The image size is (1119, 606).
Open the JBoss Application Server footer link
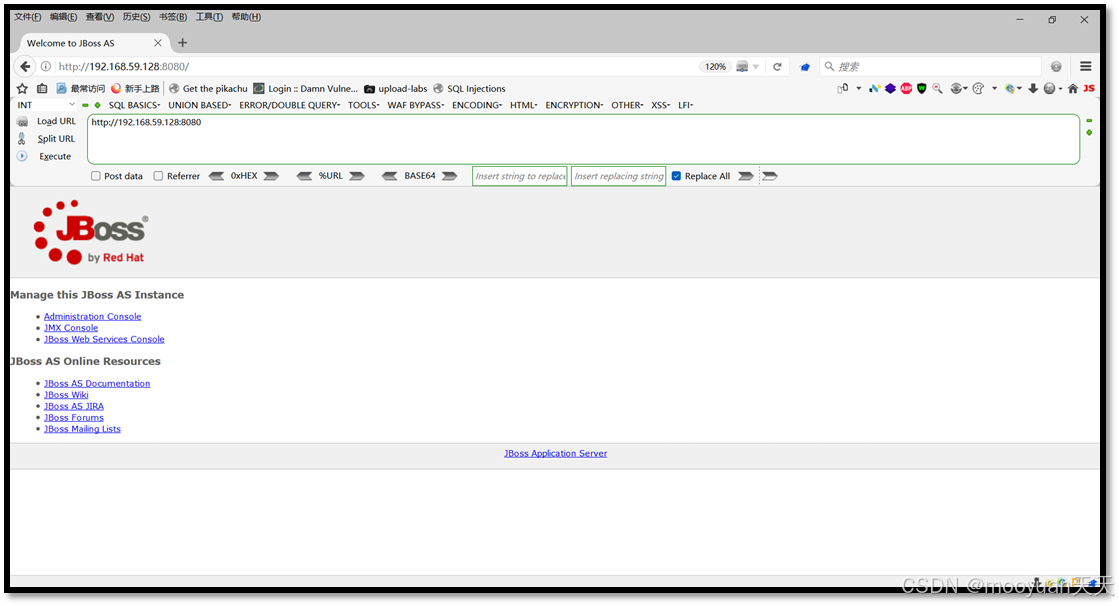click(556, 453)
